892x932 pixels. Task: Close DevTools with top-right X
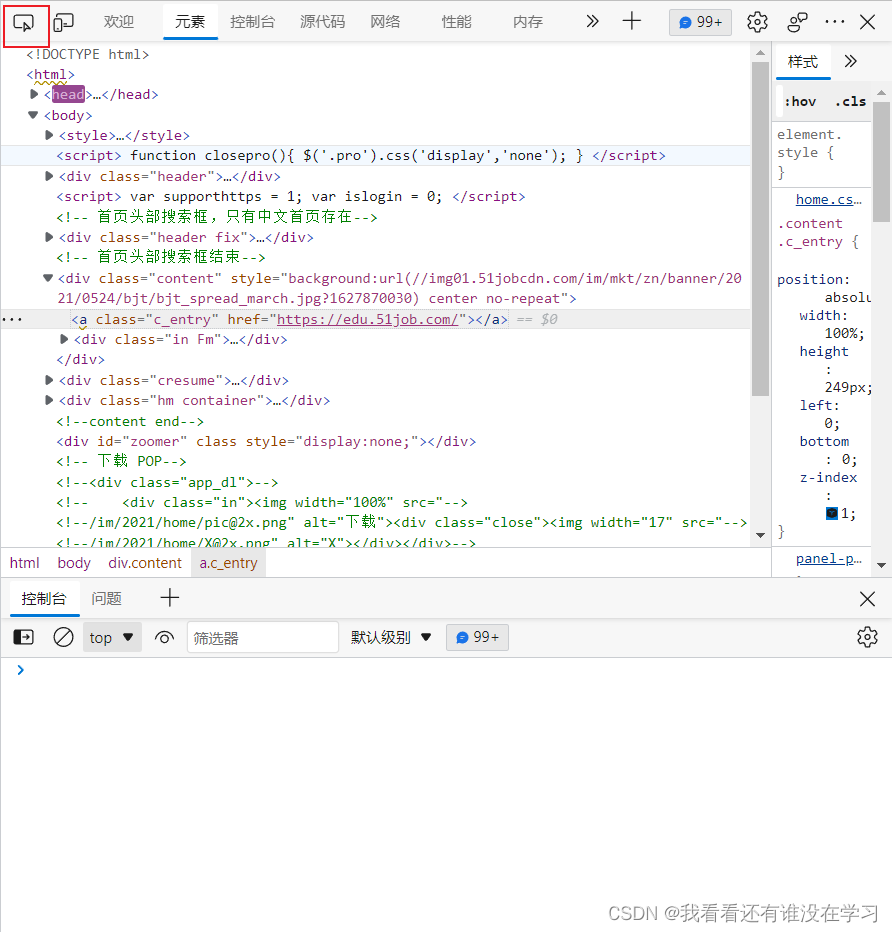pos(868,23)
